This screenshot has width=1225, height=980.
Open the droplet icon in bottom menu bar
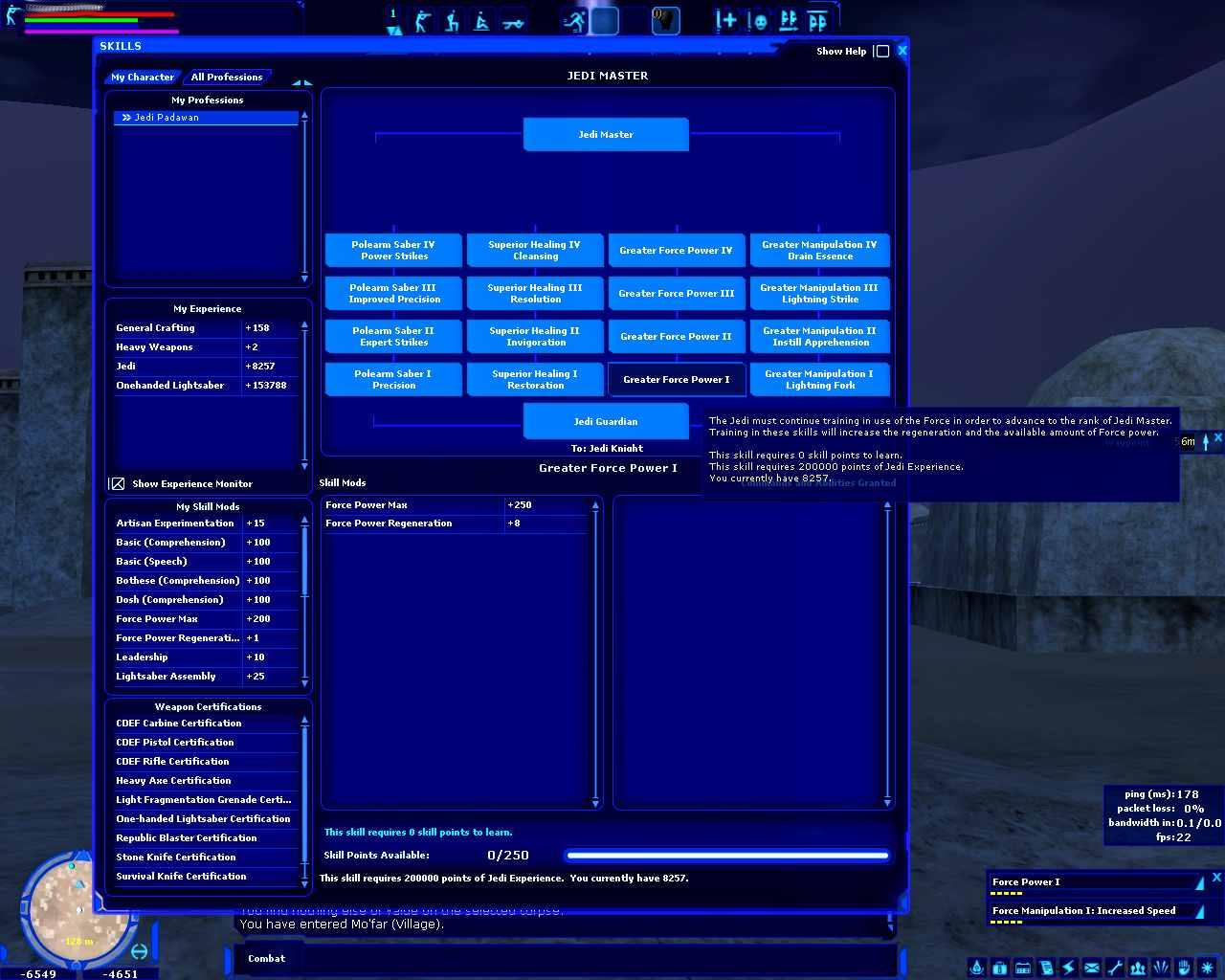[976, 968]
